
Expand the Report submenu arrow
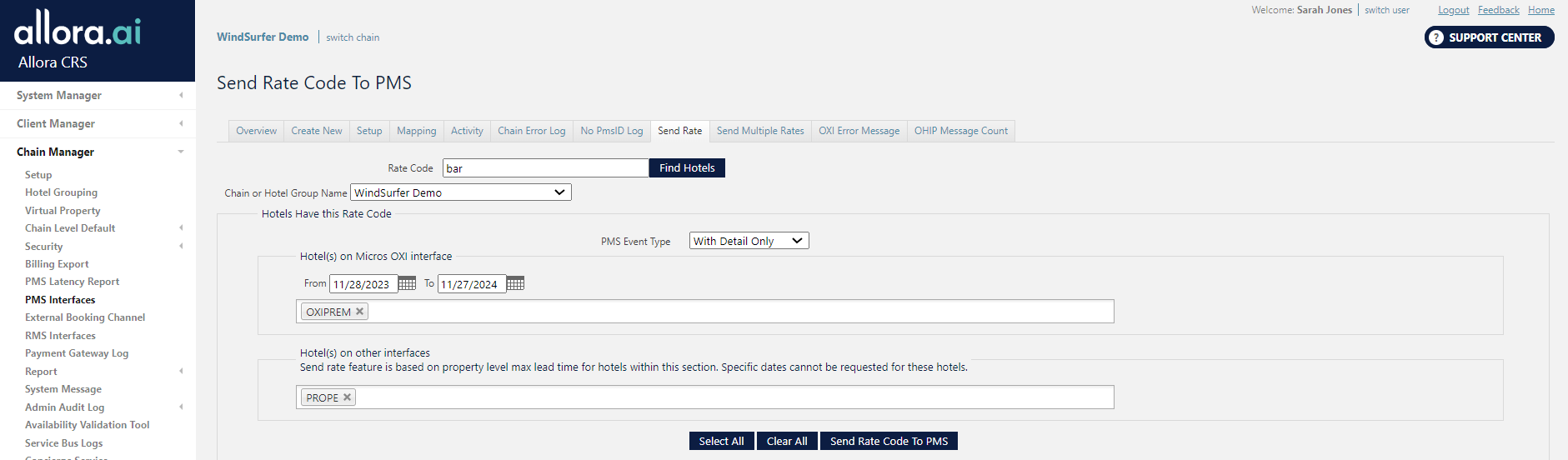coord(181,371)
